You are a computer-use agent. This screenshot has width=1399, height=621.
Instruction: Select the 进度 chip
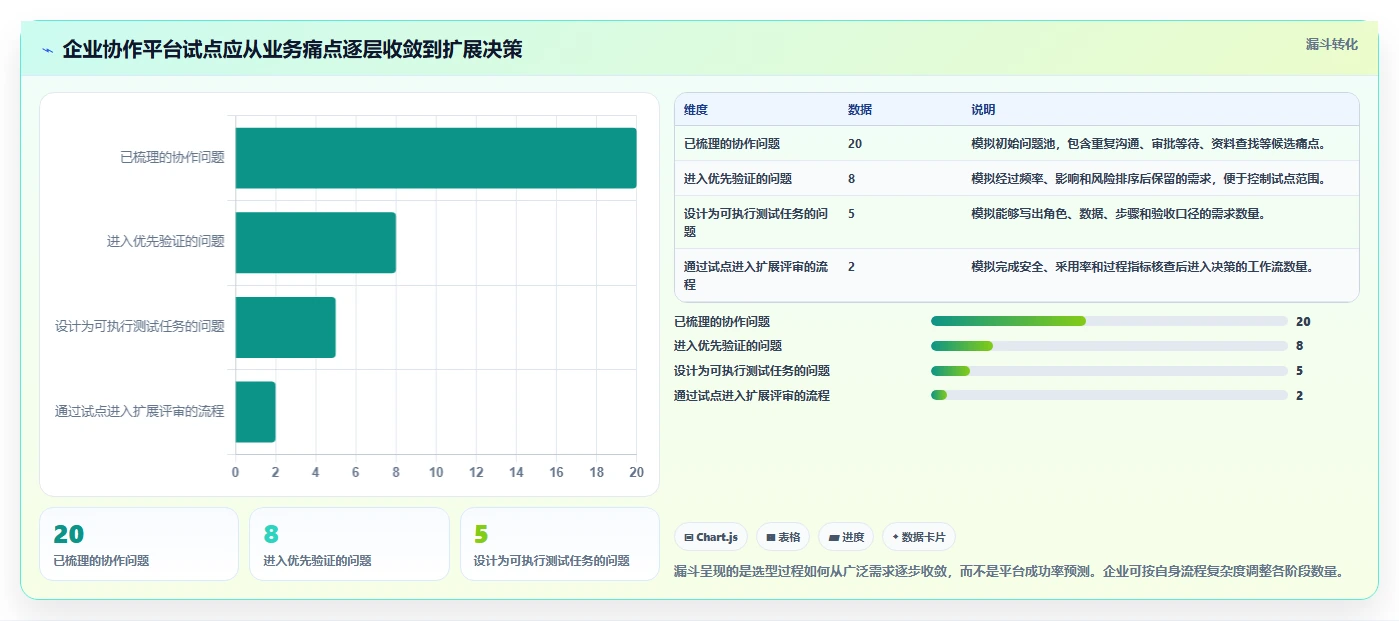[x=846, y=537]
